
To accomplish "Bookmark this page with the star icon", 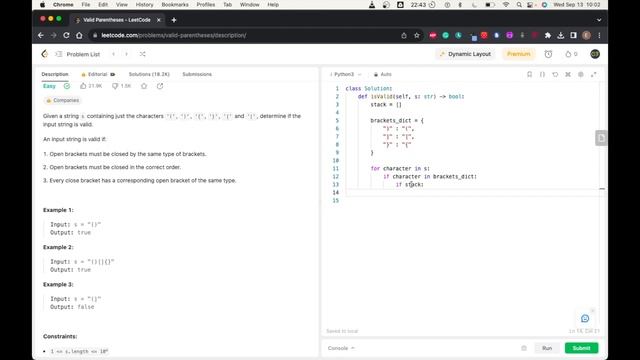I will (417, 36).
